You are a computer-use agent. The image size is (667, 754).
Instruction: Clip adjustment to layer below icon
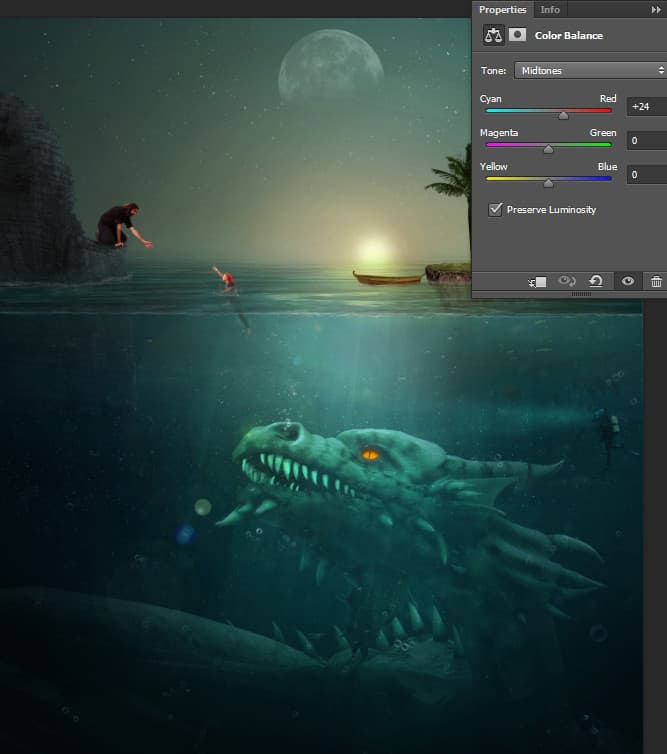[537, 282]
